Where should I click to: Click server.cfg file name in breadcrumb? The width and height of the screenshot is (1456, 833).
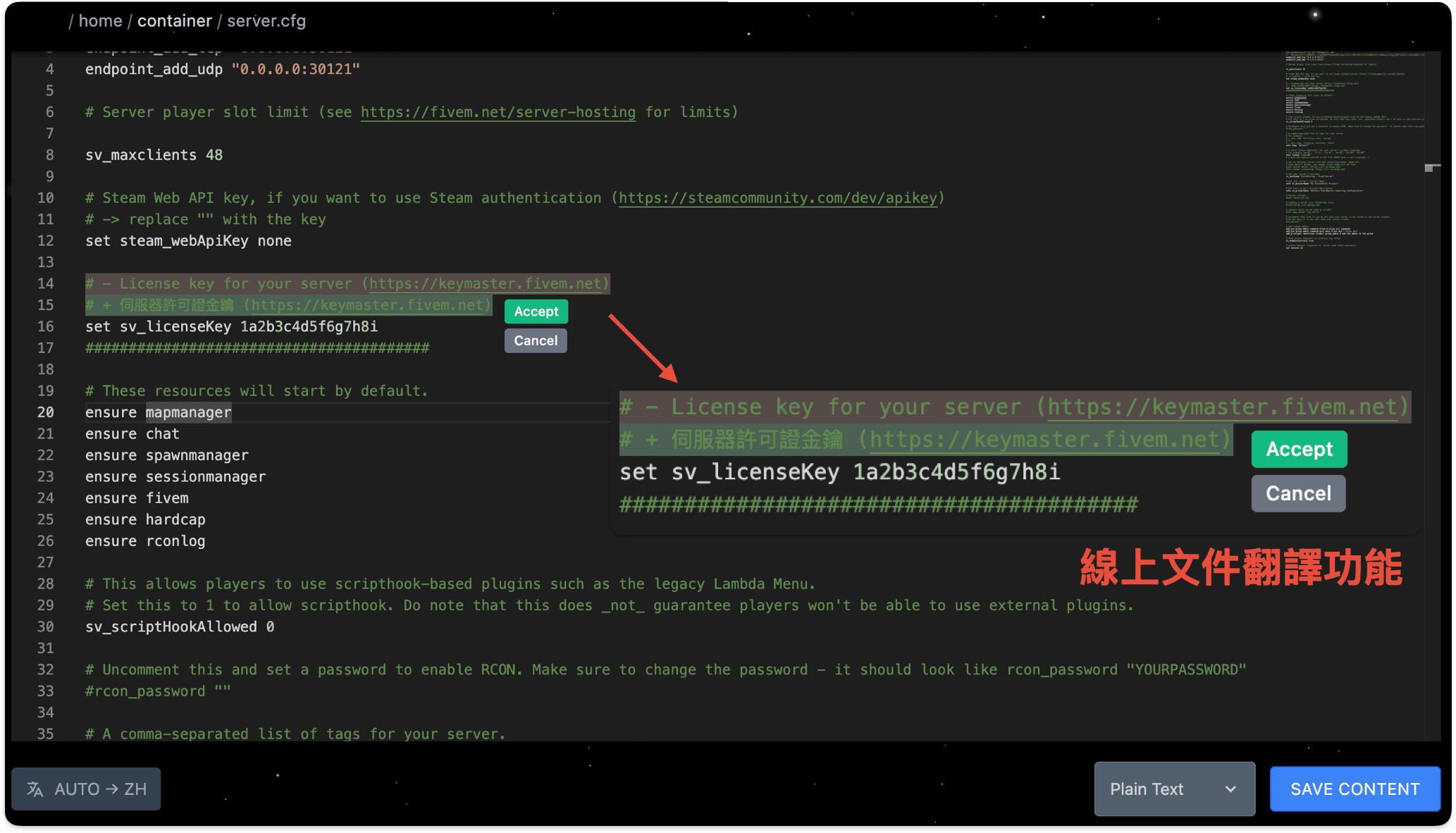(266, 21)
